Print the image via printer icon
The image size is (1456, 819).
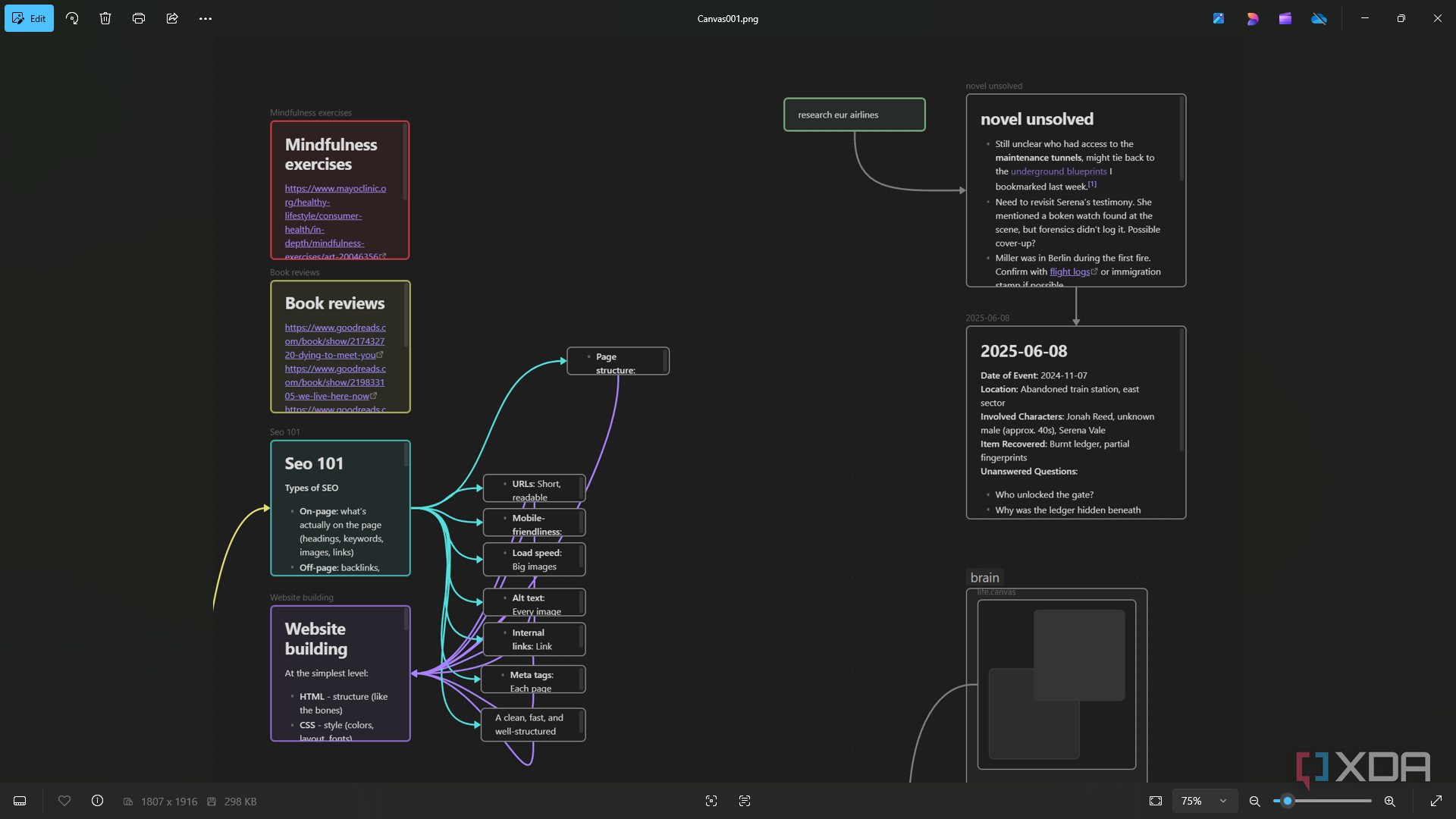pyautogui.click(x=139, y=18)
